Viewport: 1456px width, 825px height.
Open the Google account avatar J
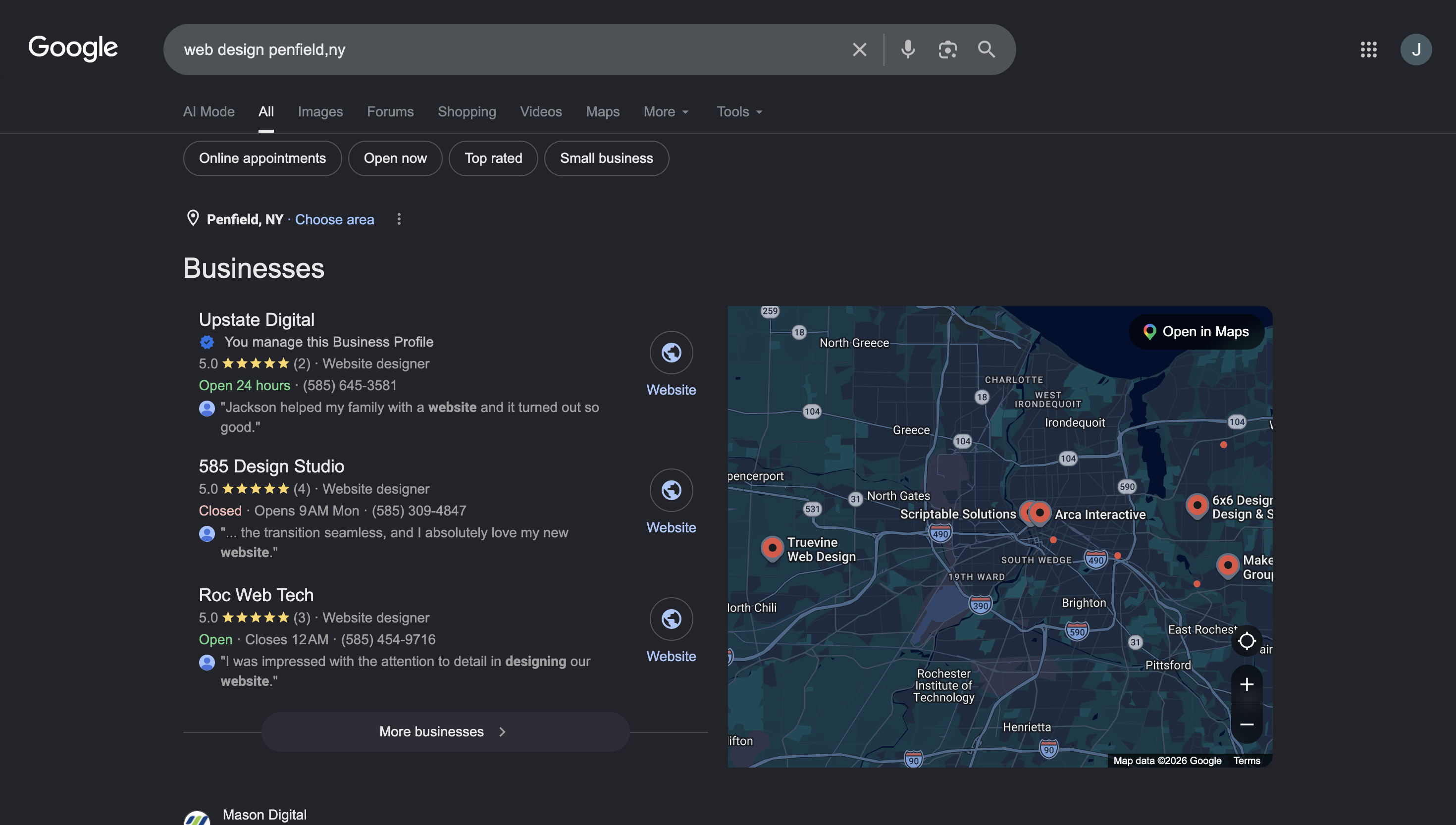tap(1416, 50)
